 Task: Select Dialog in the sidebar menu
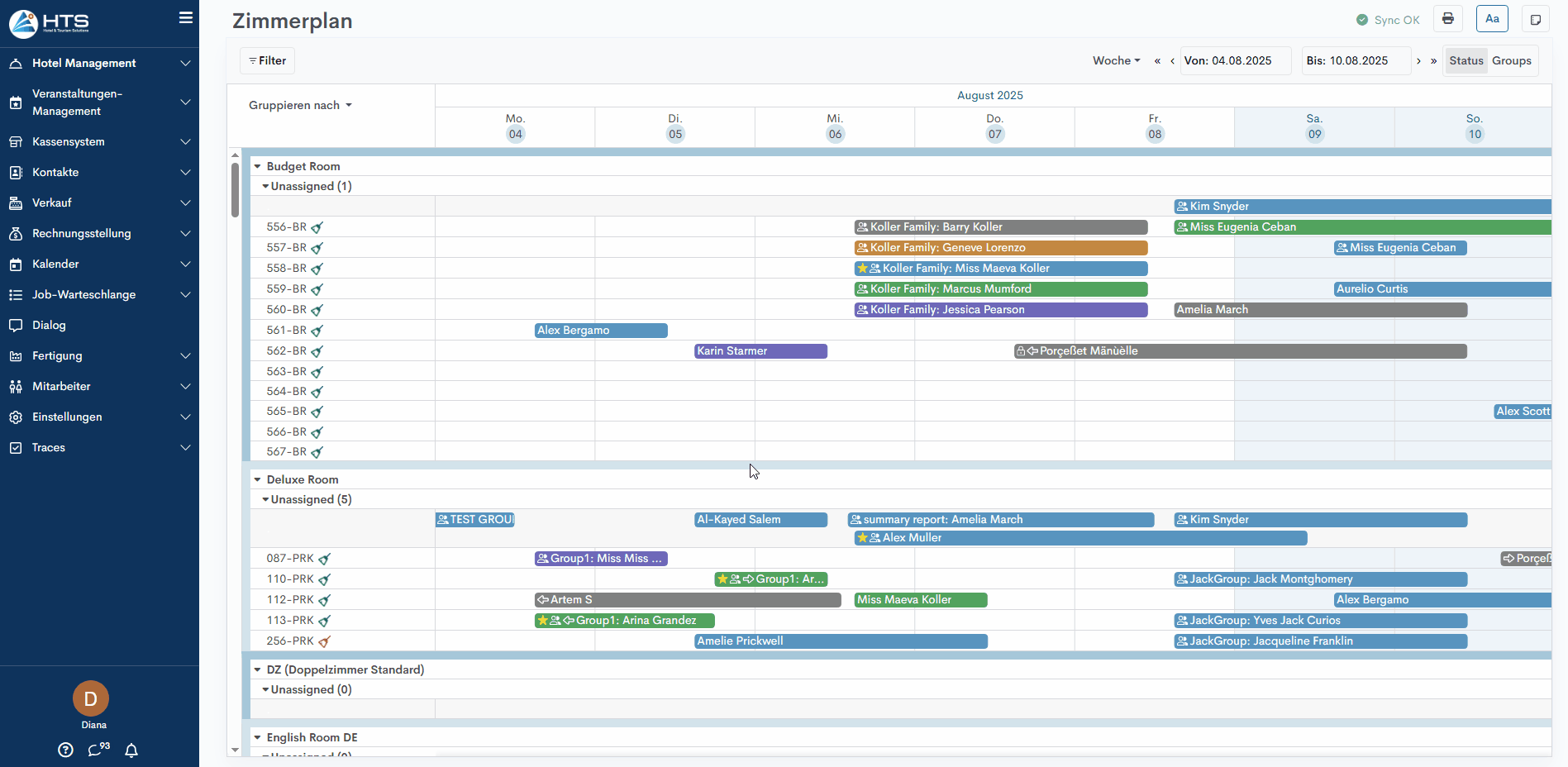[49, 326]
